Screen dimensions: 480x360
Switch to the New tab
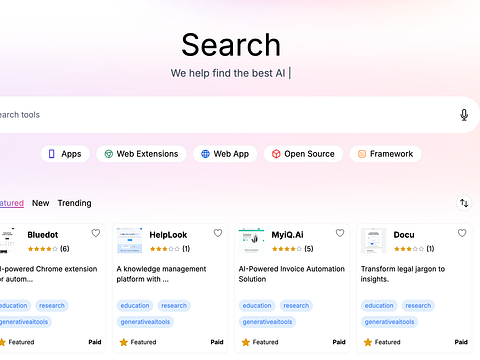pyautogui.click(x=41, y=203)
